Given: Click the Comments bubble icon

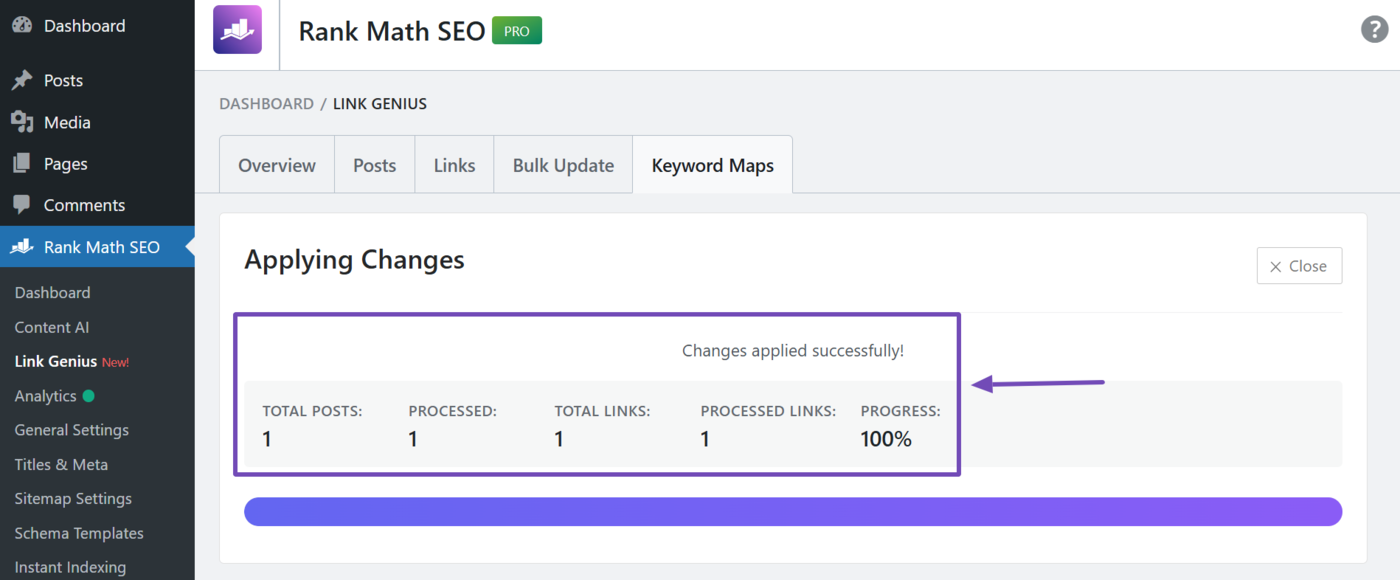Looking at the screenshot, I should pos(22,205).
